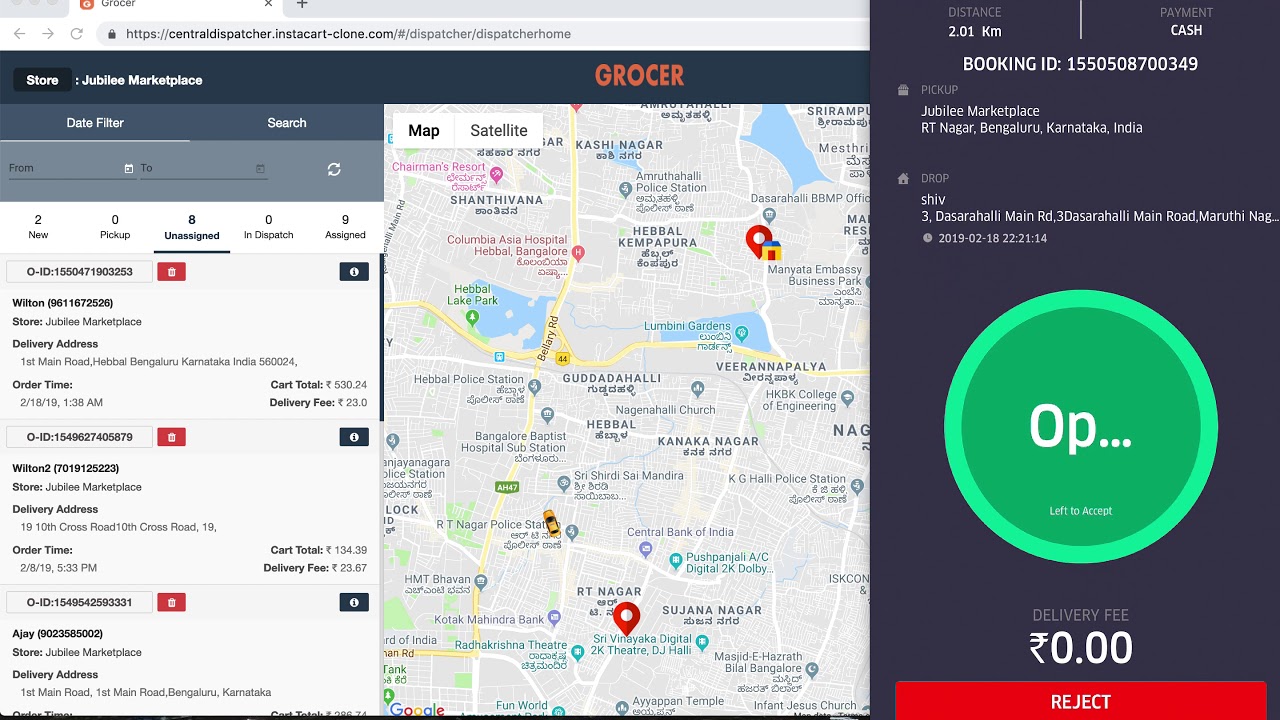The width and height of the screenshot is (1280, 720).
Task: Click the Store button in header
Action: (42, 80)
